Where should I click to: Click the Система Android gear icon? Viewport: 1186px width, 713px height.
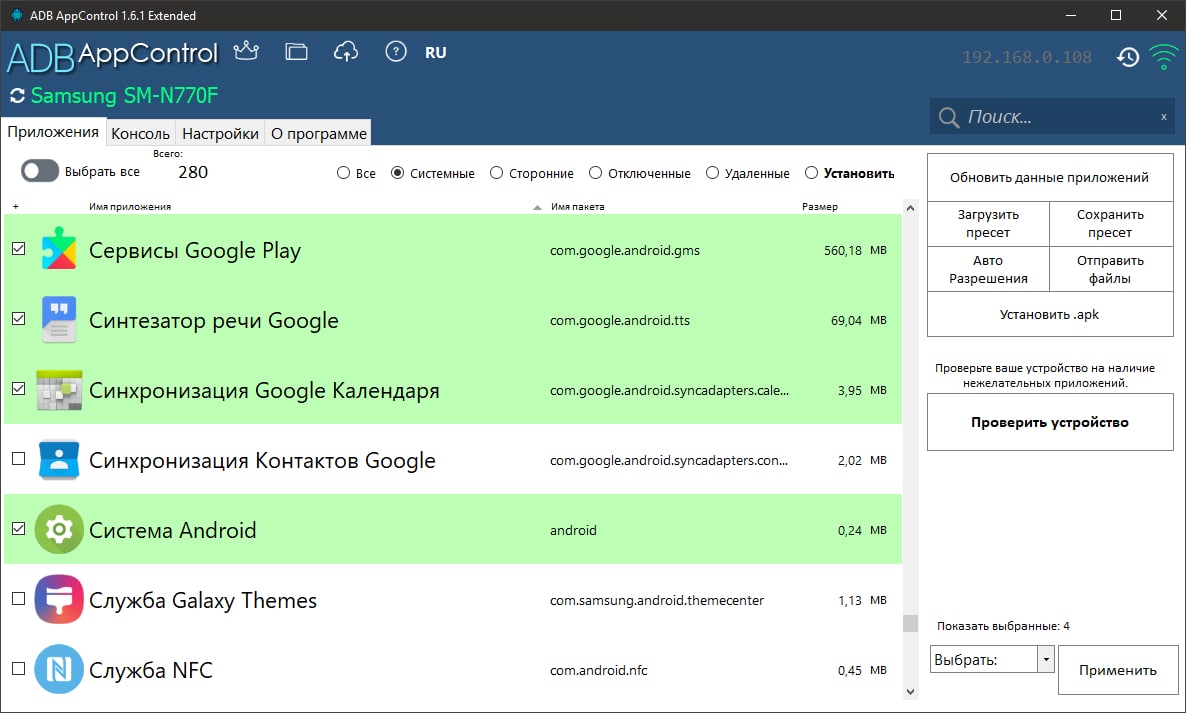(59, 529)
